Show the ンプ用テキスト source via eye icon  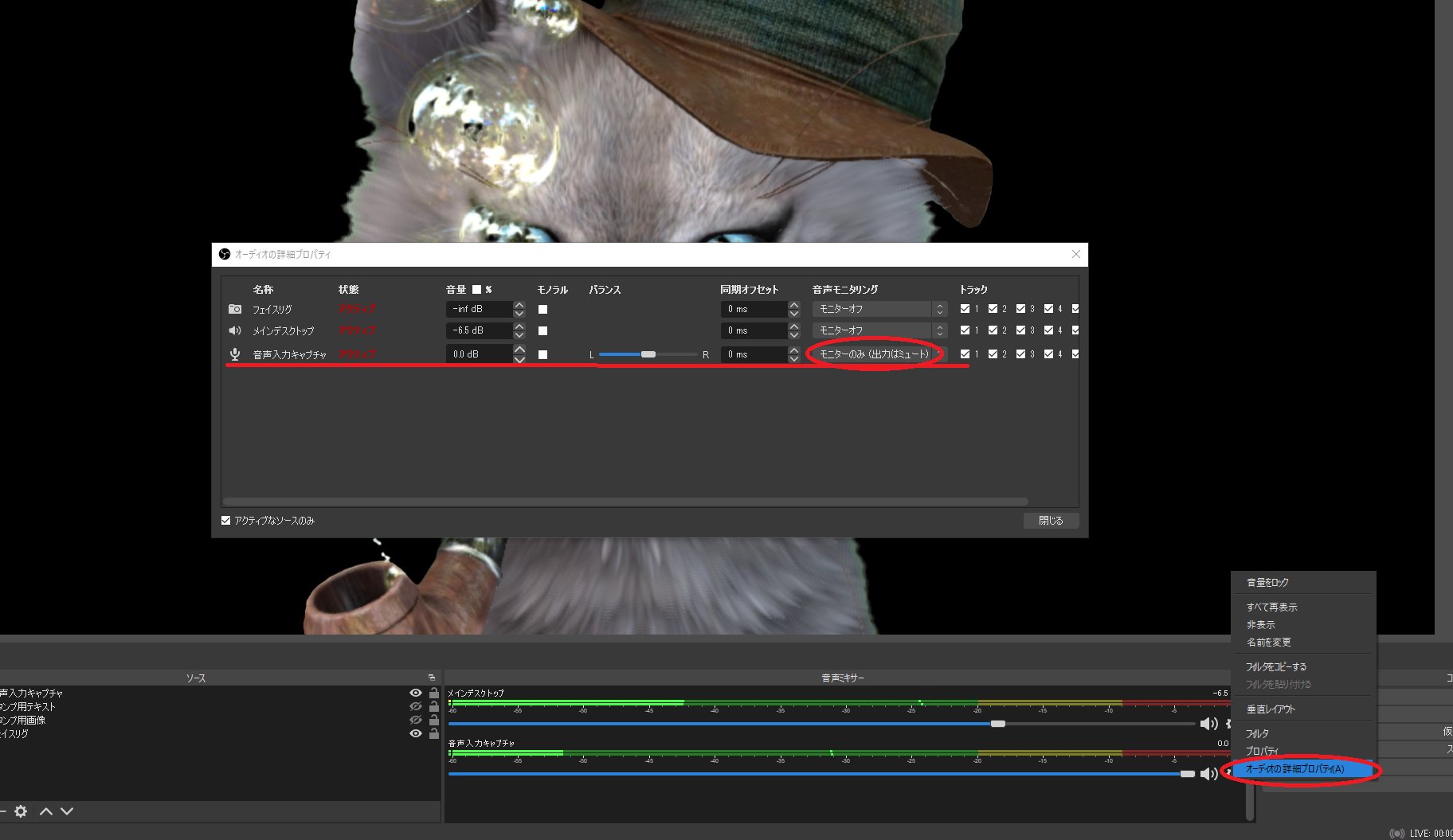pos(416,707)
